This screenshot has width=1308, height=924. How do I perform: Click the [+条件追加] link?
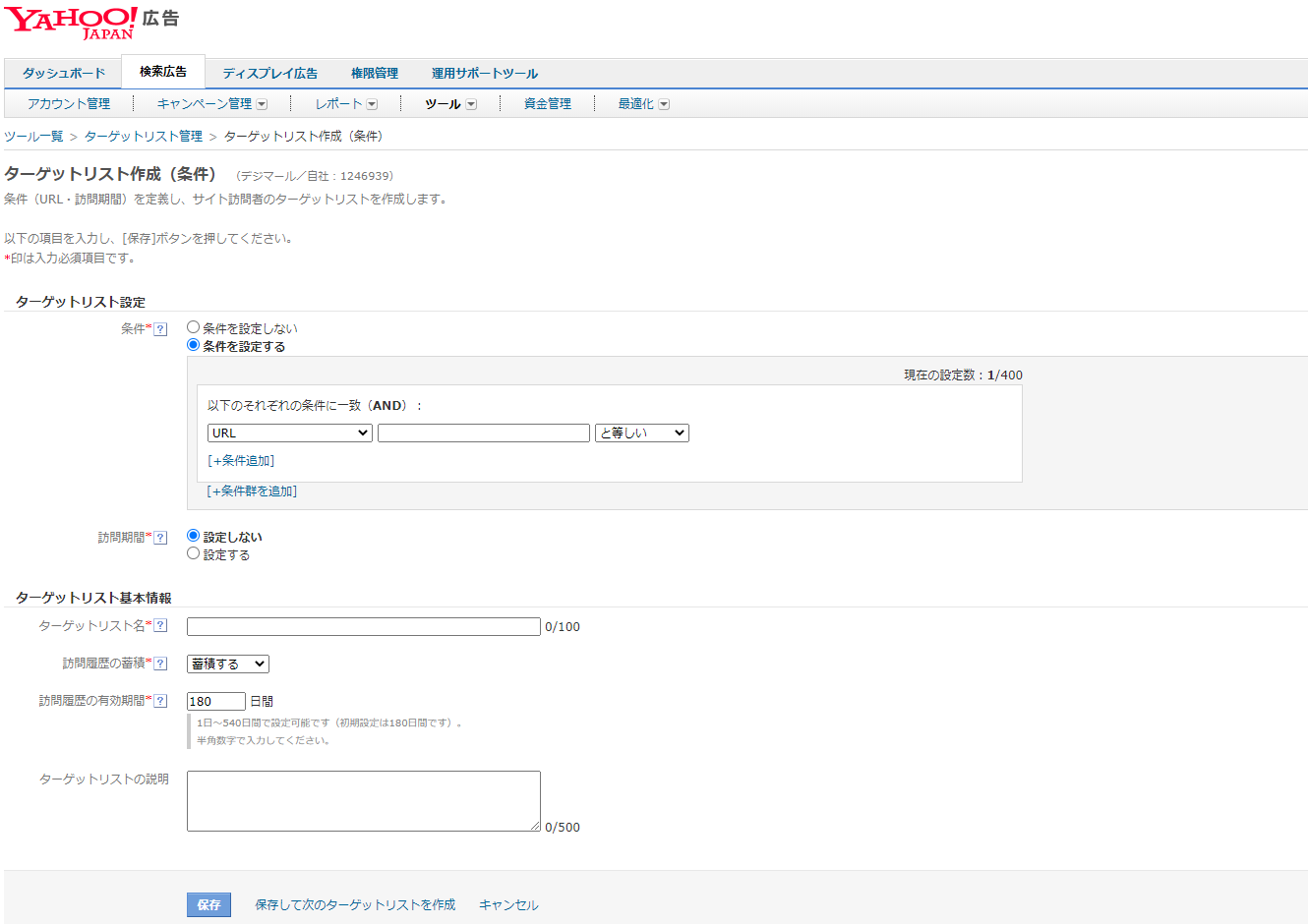coord(241,461)
